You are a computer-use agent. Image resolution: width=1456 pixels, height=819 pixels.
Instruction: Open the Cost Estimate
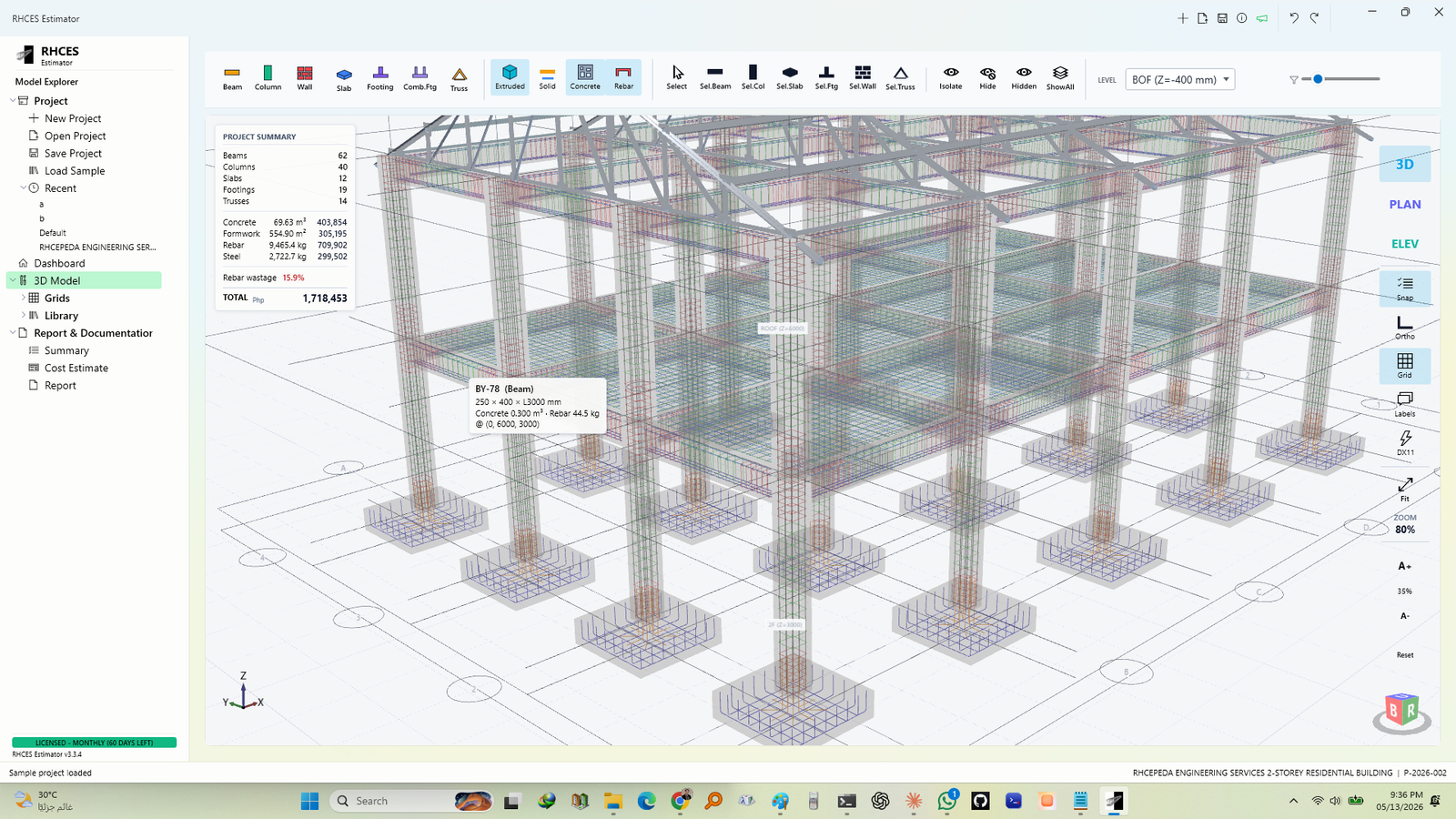point(76,368)
